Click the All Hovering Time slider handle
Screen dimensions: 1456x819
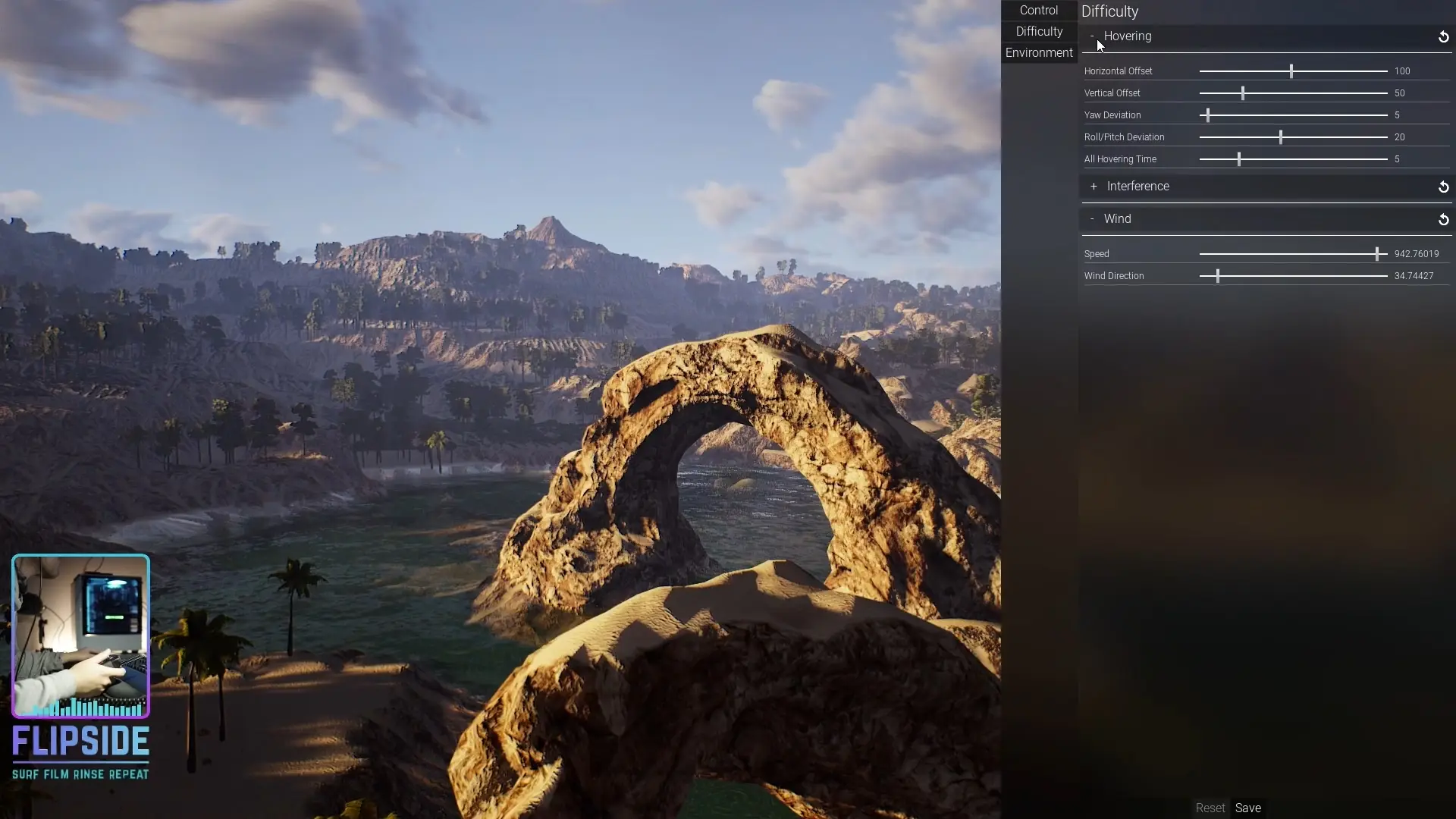click(1239, 159)
